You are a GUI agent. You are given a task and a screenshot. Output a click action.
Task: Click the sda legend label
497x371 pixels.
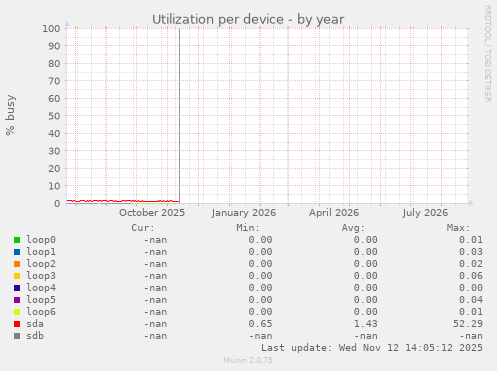(x=35, y=324)
